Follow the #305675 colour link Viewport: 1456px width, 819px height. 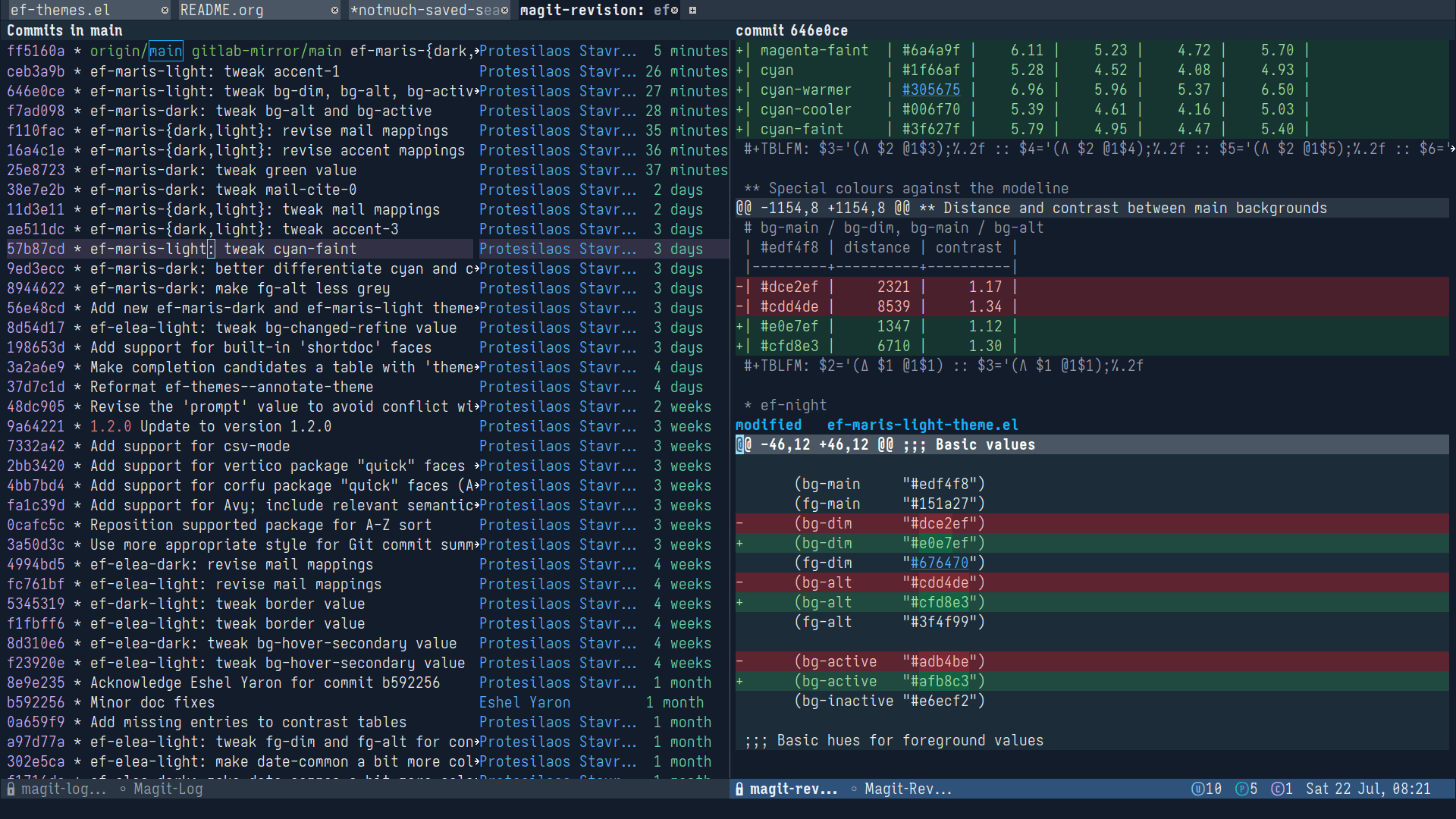[x=931, y=89]
